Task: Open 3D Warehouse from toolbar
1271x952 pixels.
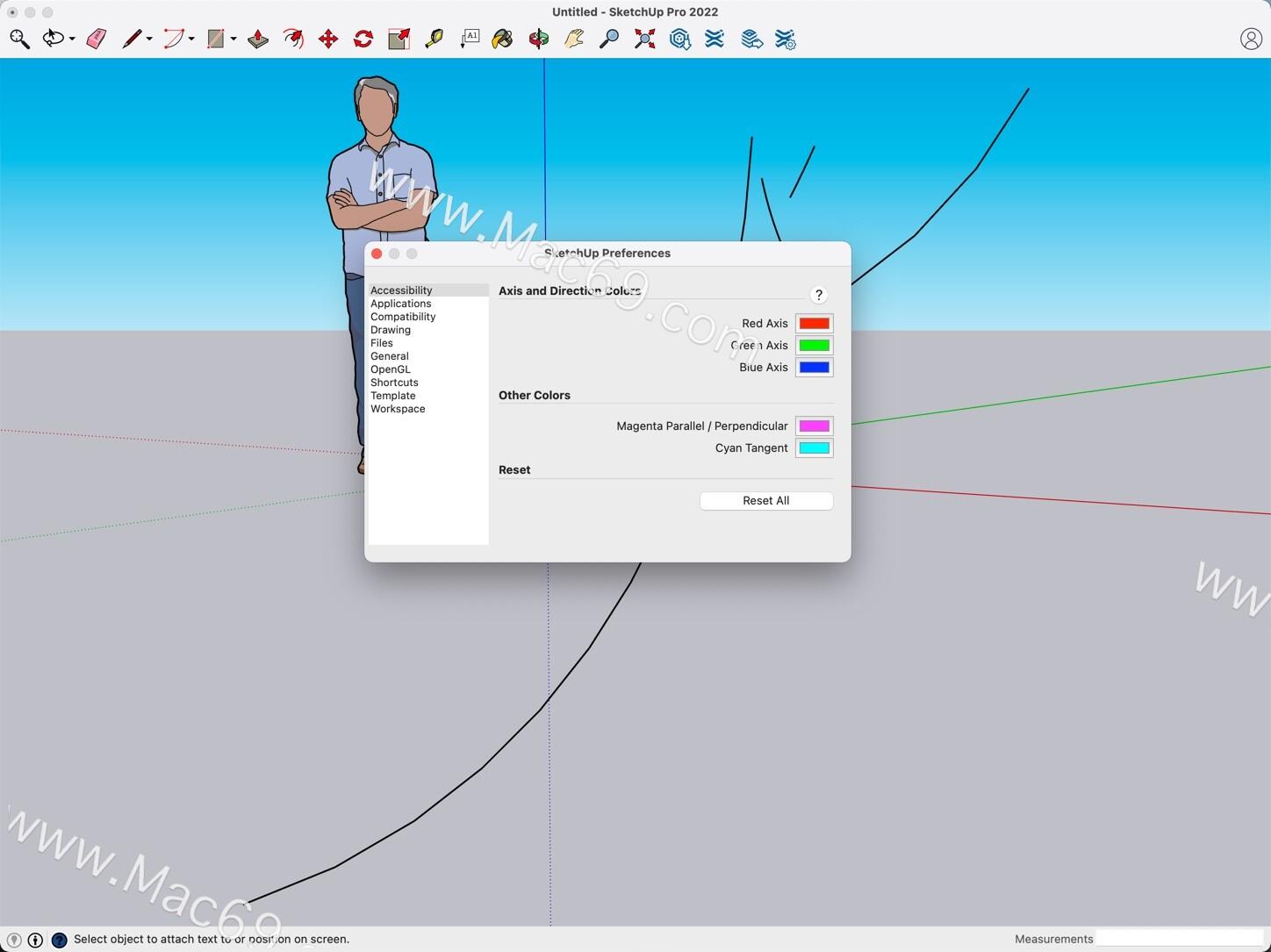Action: 679,39
